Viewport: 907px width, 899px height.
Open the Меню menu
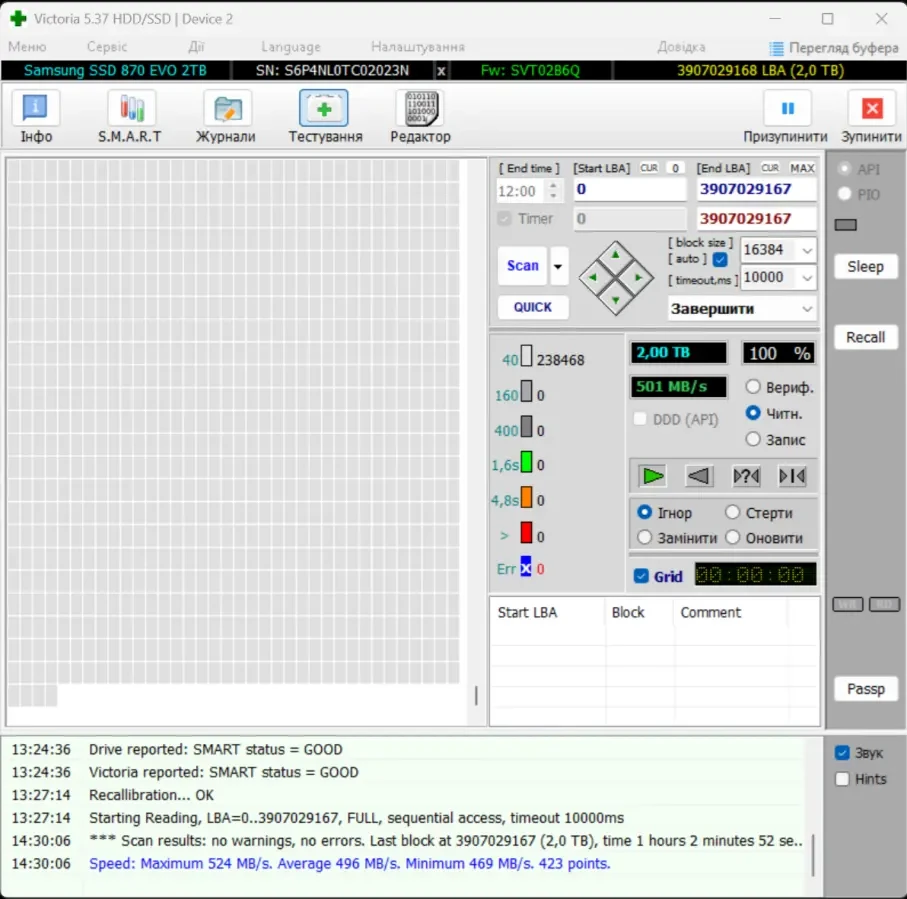pyautogui.click(x=27, y=47)
